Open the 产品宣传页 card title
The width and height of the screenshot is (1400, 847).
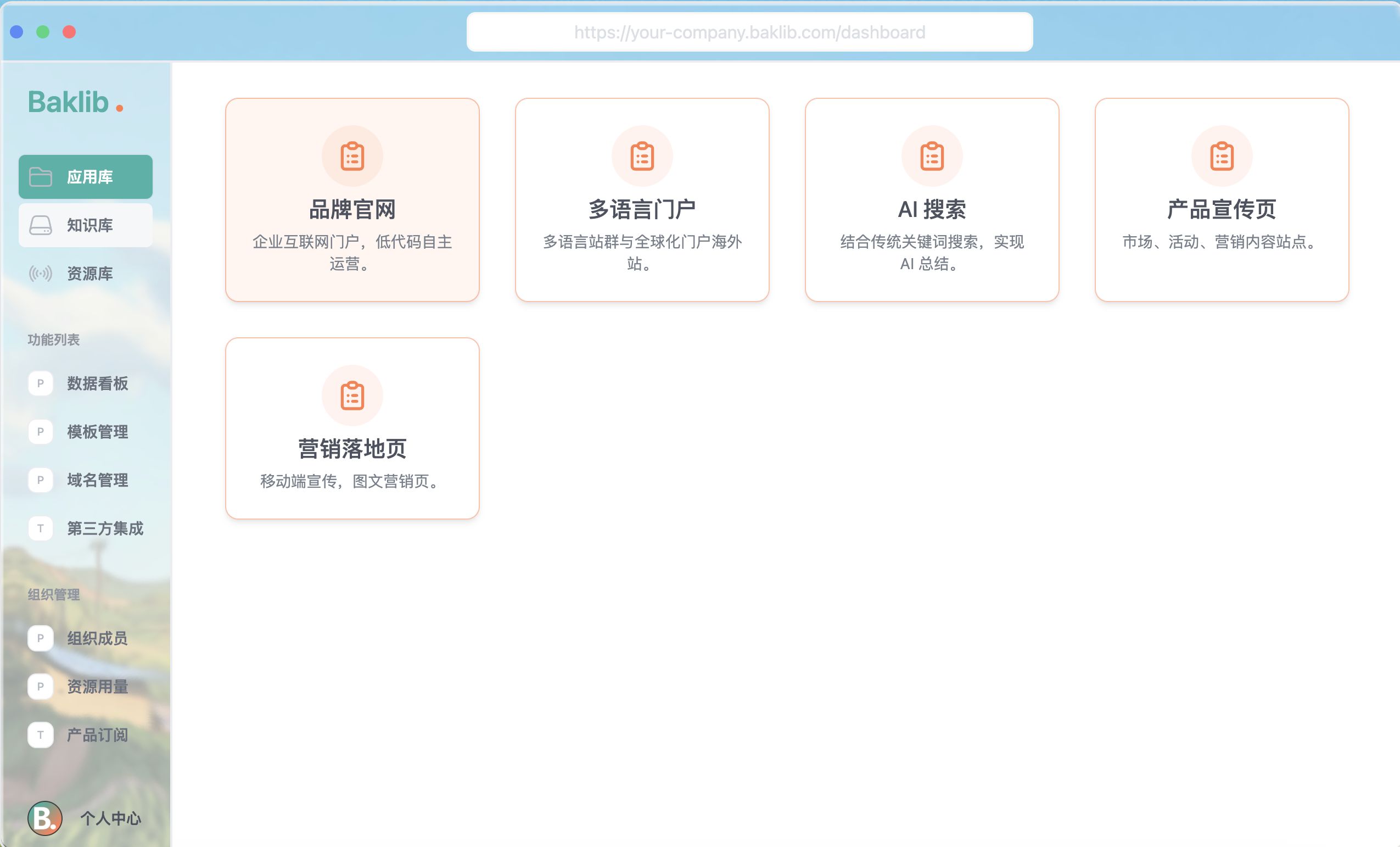(x=1222, y=209)
